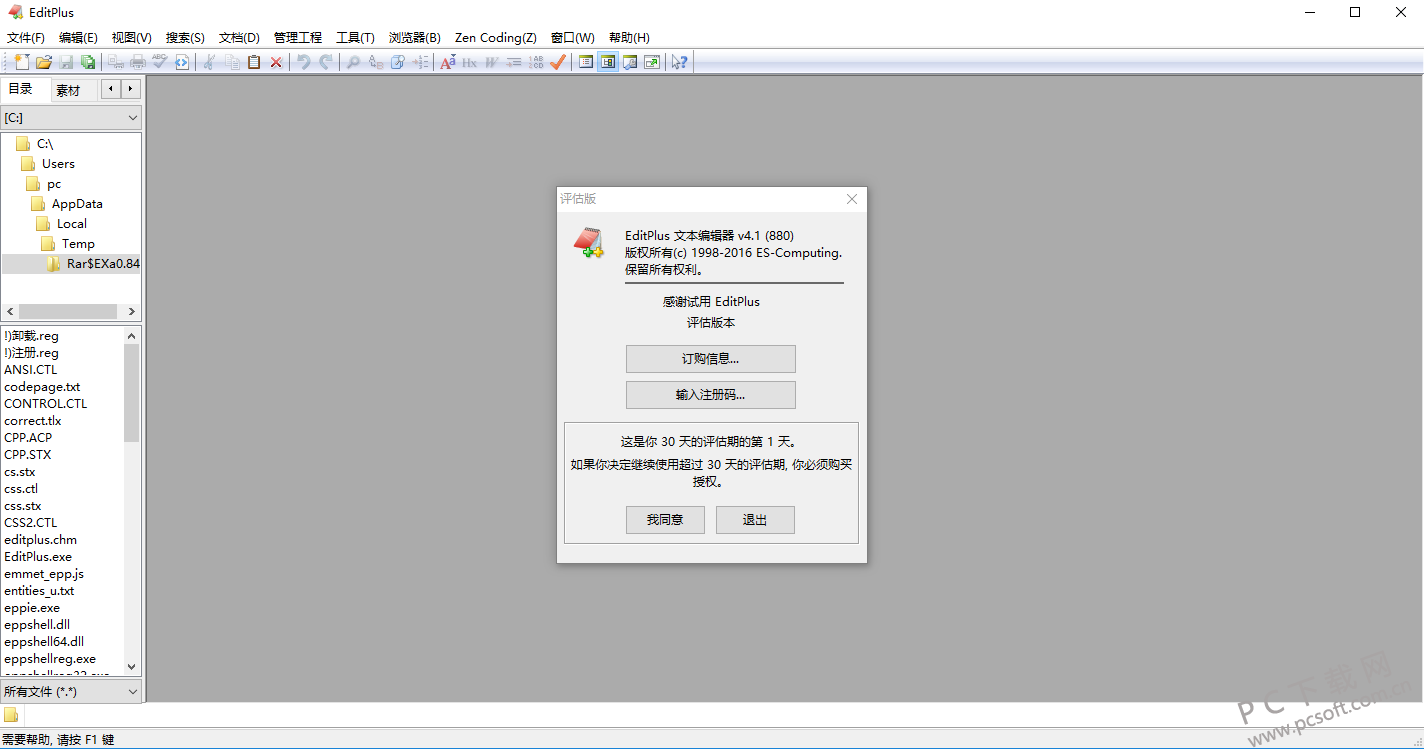
Task: Click directory tree horizontal scrollbar right arrow
Action: (x=132, y=312)
